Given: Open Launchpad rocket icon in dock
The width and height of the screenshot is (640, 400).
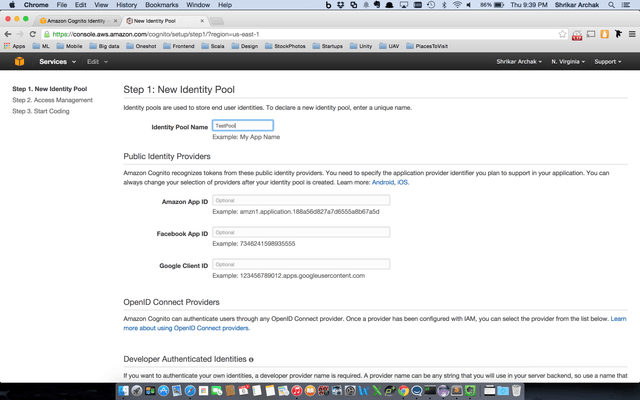Looking at the screenshot, I should point(137,391).
